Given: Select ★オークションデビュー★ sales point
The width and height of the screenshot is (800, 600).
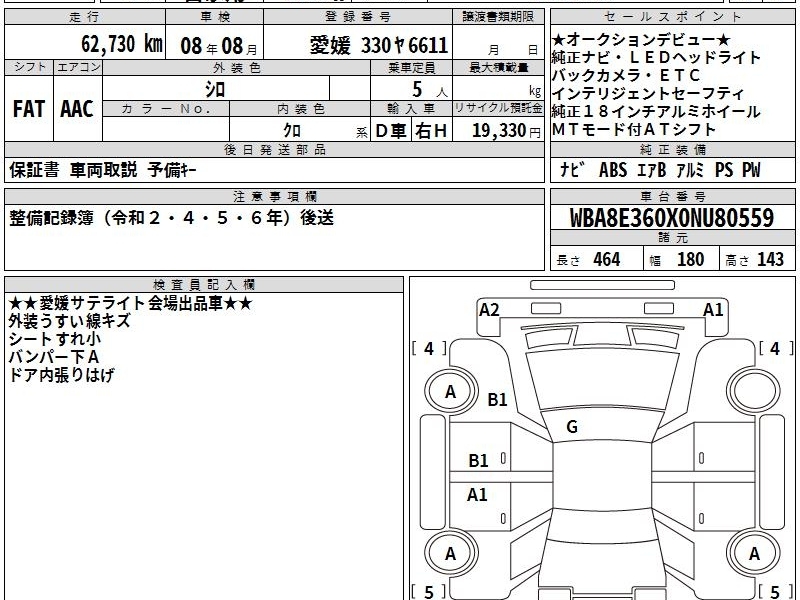Looking at the screenshot, I should pos(641,39).
